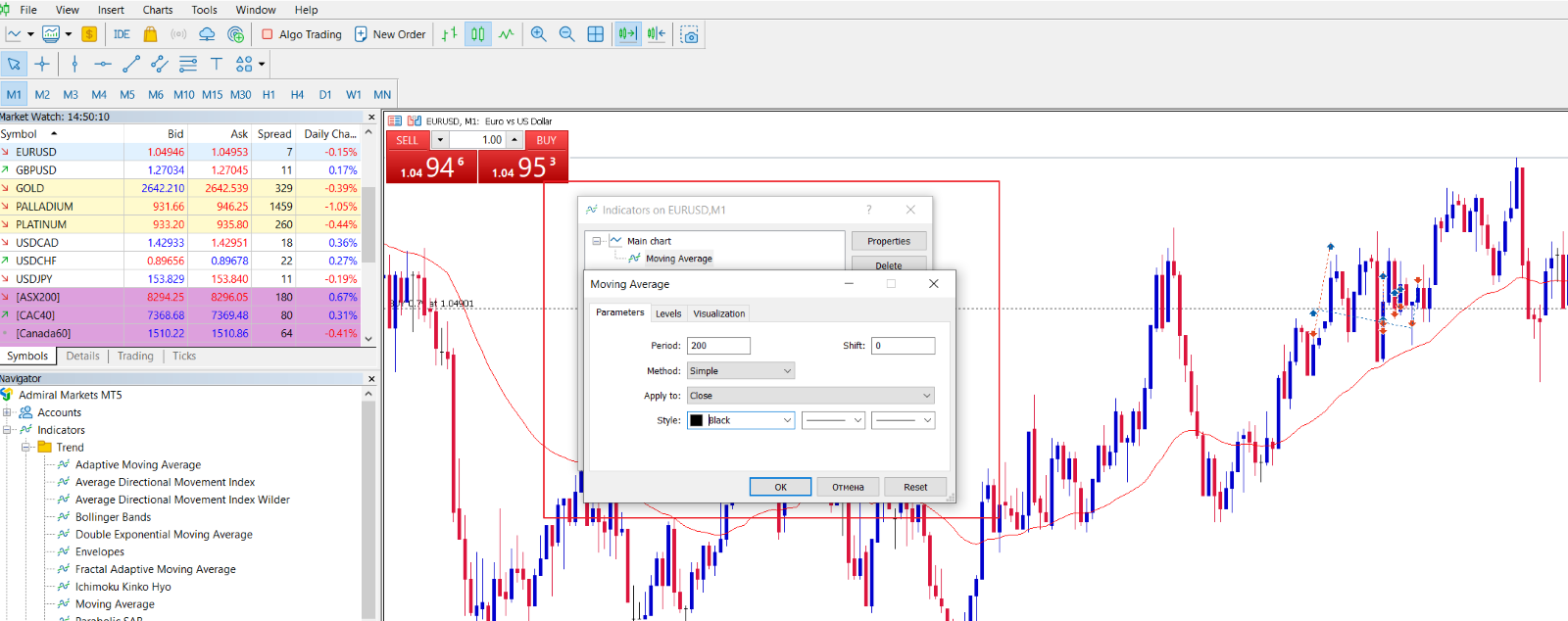Open the Details tab in Market Watch
The image size is (1568, 621).
click(x=82, y=357)
